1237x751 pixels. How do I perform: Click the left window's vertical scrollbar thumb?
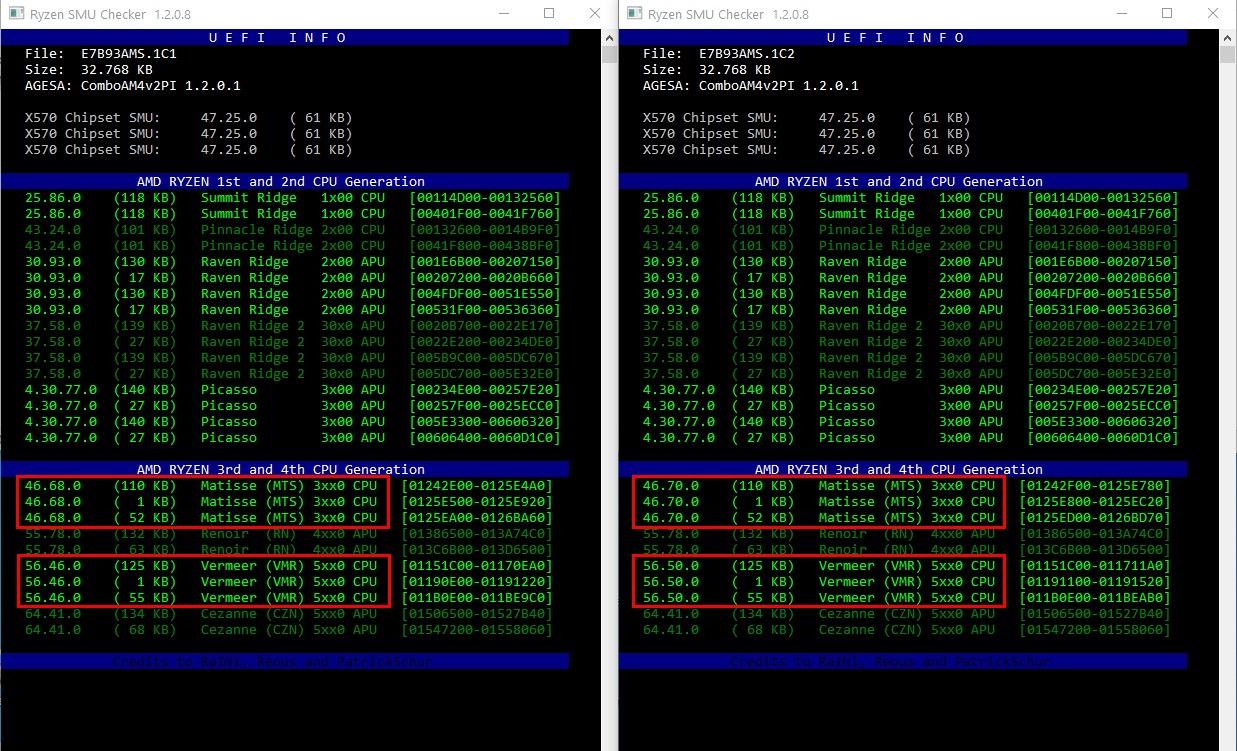609,54
